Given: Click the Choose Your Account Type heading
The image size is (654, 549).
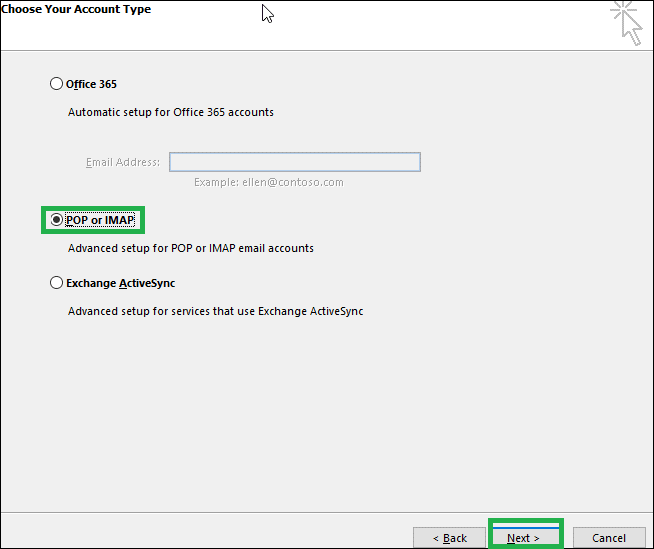Looking at the screenshot, I should (x=76, y=9).
